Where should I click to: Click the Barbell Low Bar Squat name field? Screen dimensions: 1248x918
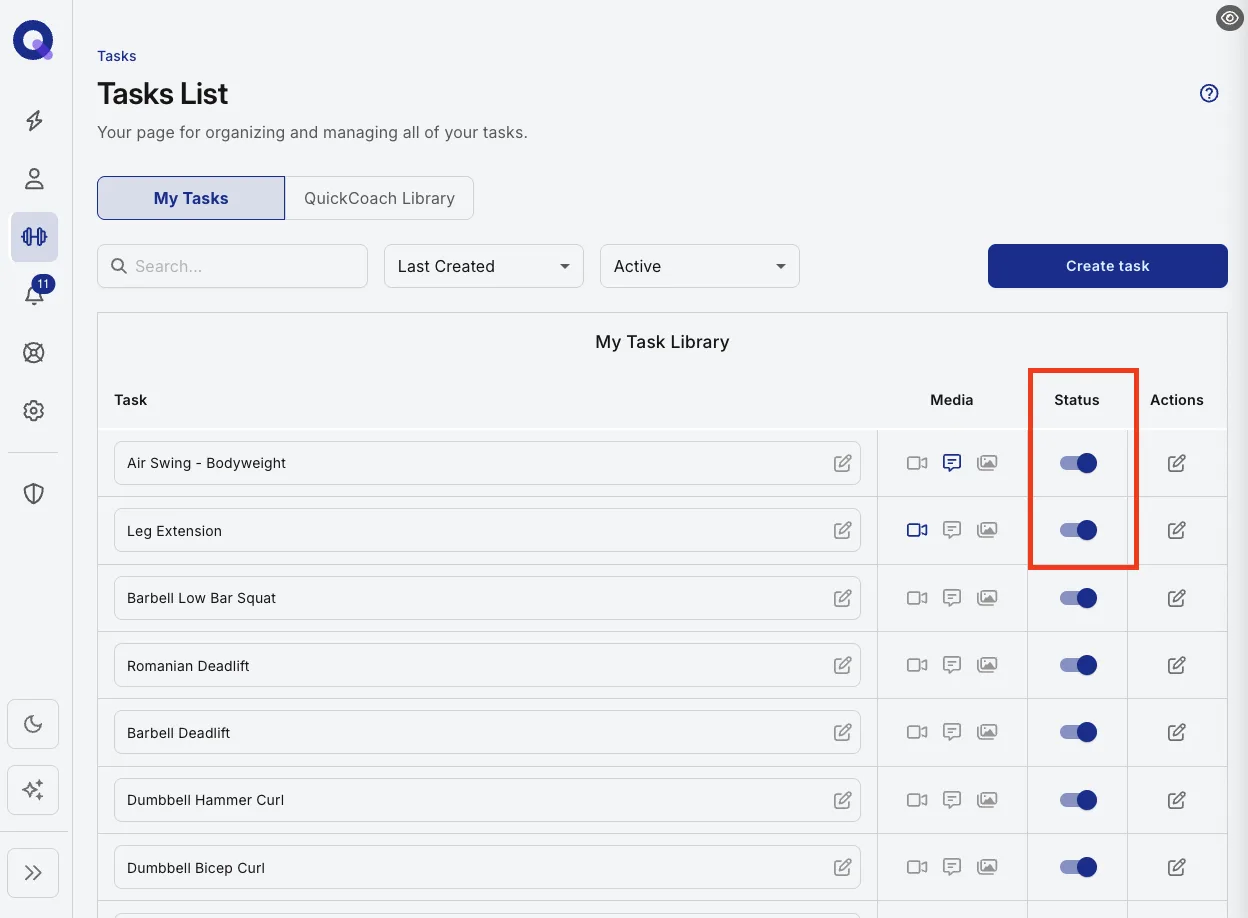point(487,598)
